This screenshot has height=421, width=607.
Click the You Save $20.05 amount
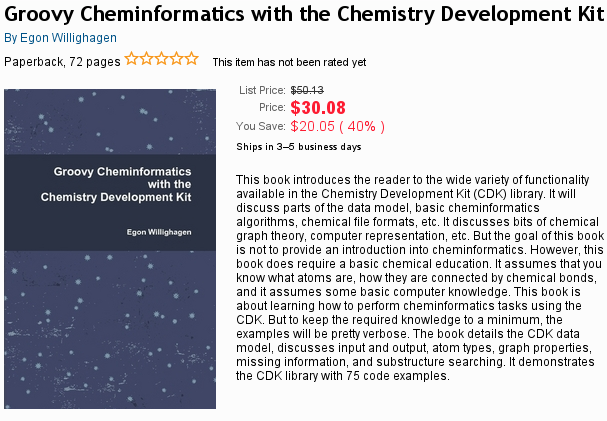click(338, 126)
